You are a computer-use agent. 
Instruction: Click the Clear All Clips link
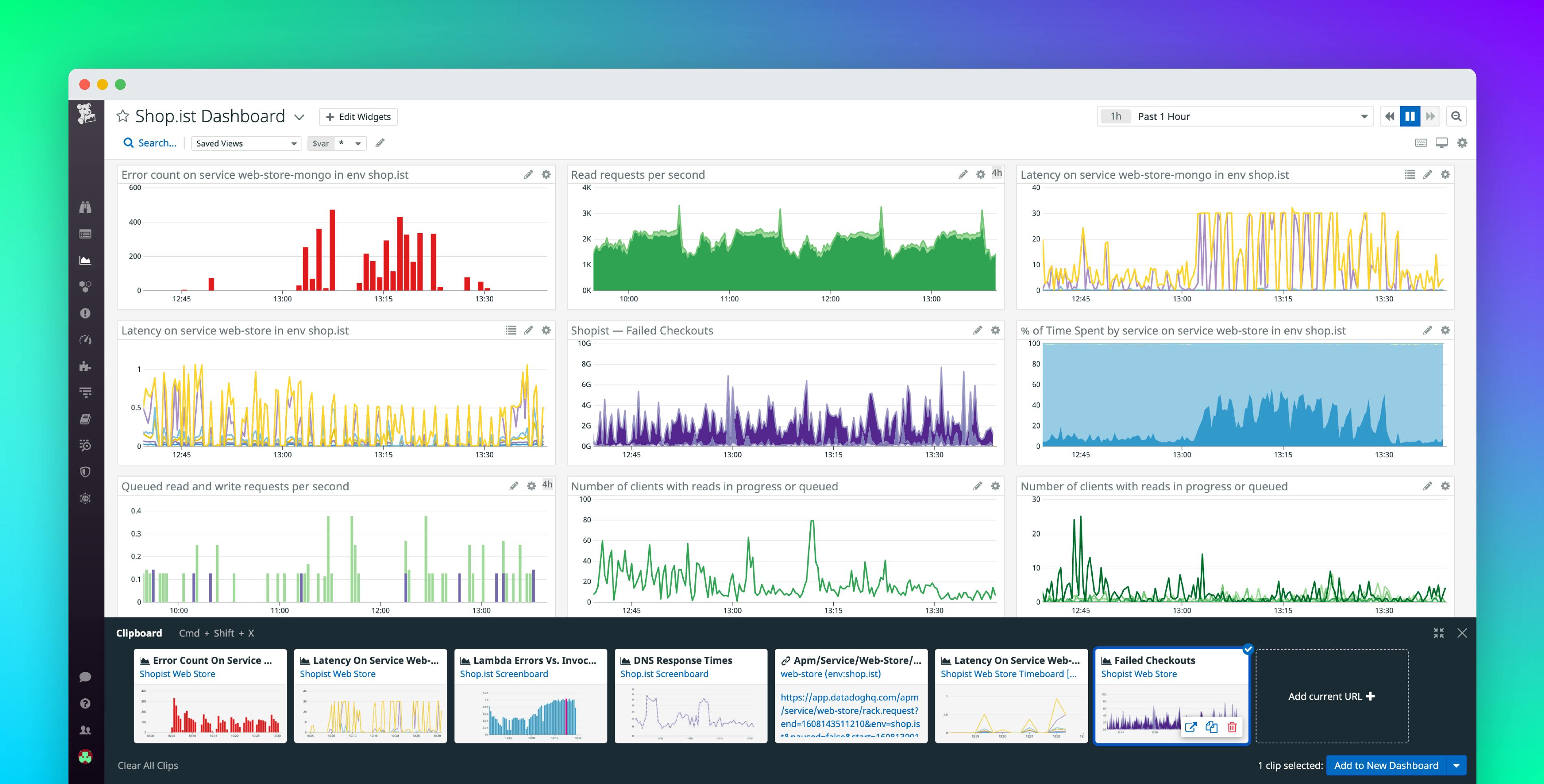[147, 765]
